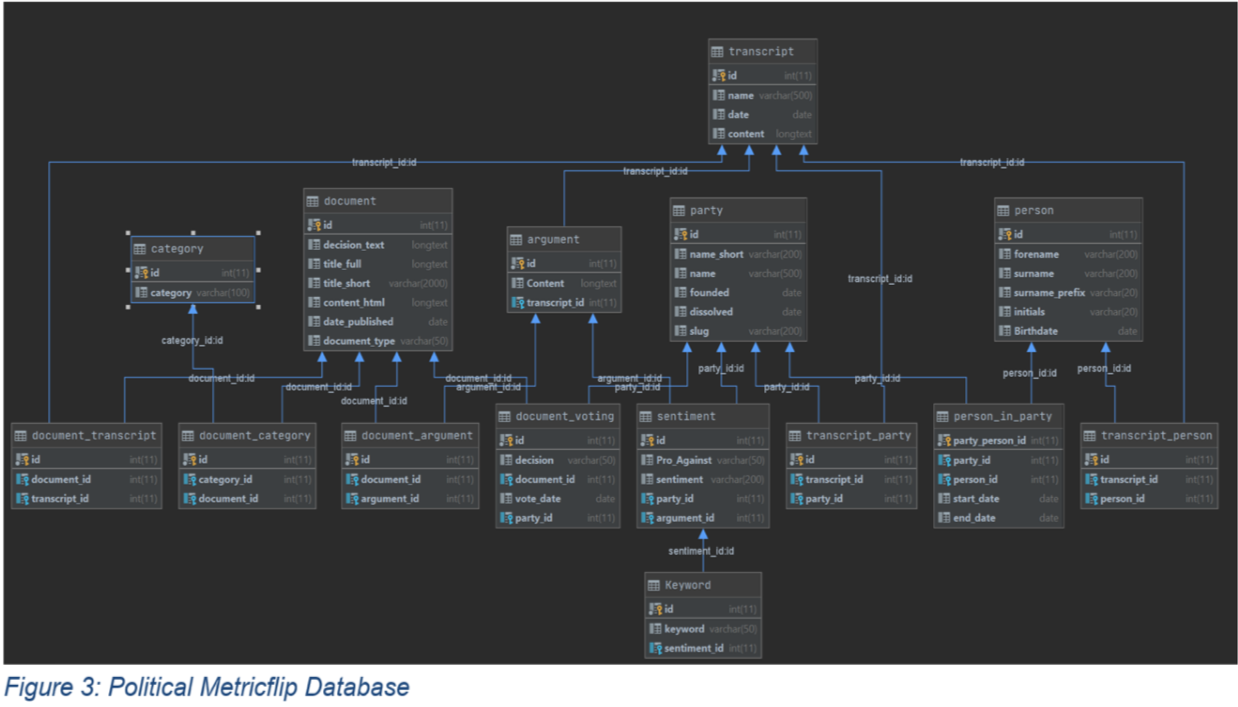The width and height of the screenshot is (1238, 707).
Task: Click the key icon of party_person_id column
Action: [944, 441]
